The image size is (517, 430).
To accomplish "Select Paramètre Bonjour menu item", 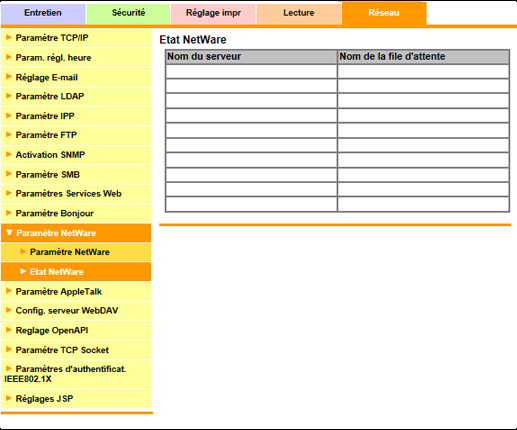I will pos(76,213).
